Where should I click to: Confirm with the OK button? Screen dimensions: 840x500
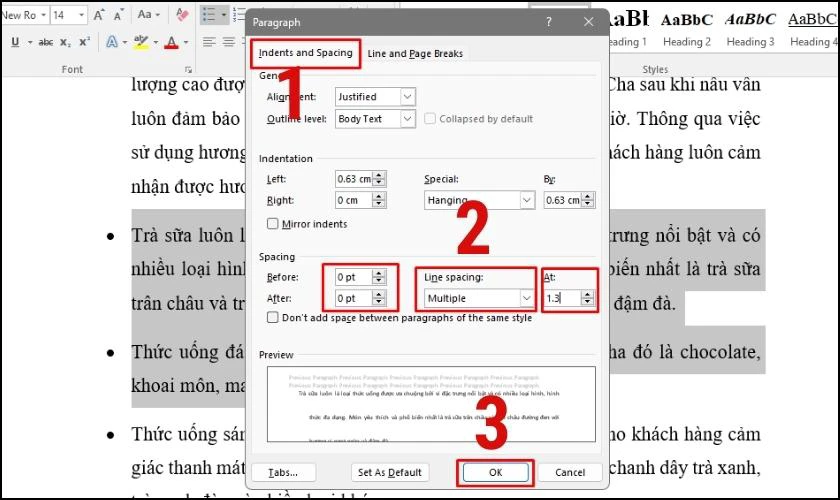pyautogui.click(x=496, y=472)
